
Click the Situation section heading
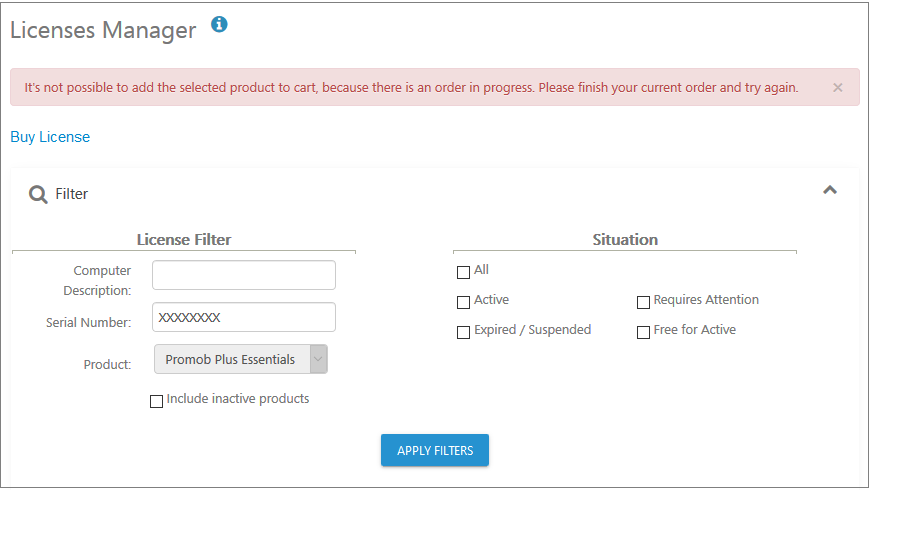coord(625,240)
